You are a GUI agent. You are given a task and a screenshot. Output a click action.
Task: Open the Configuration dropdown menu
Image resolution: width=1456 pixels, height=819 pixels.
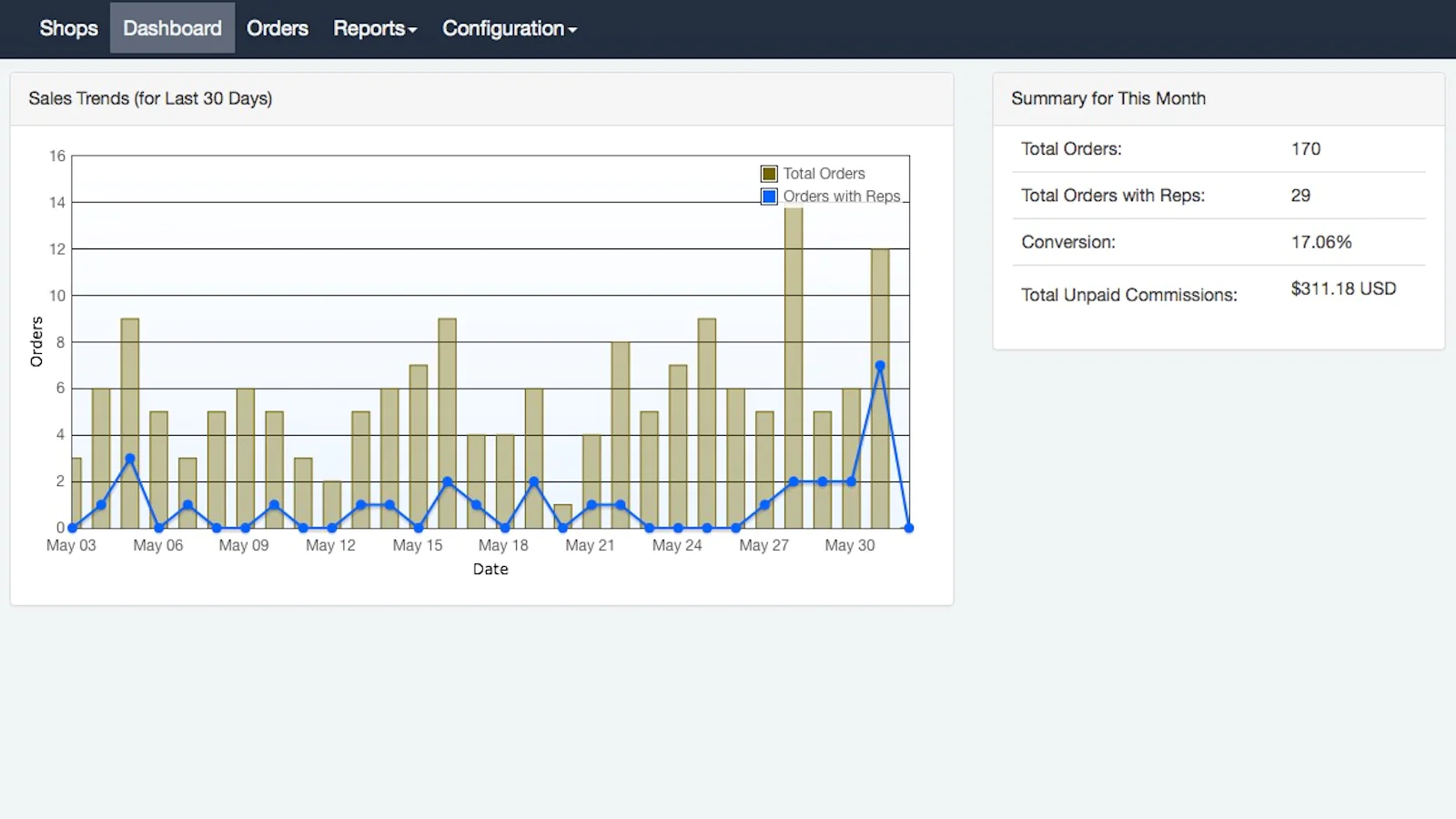(x=509, y=28)
